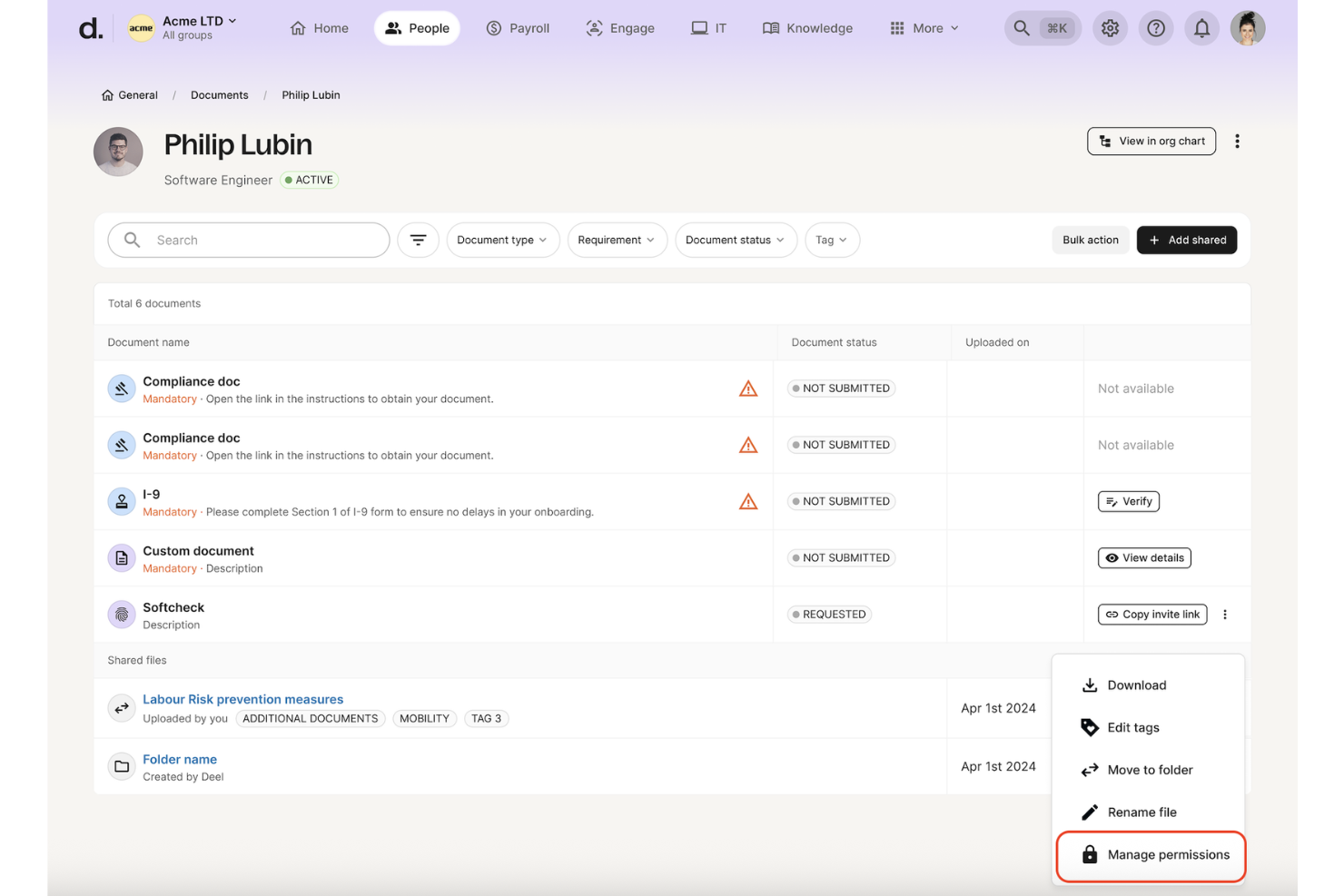Click inside the document search field
Image resolution: width=1344 pixels, height=896 pixels.
click(254, 240)
